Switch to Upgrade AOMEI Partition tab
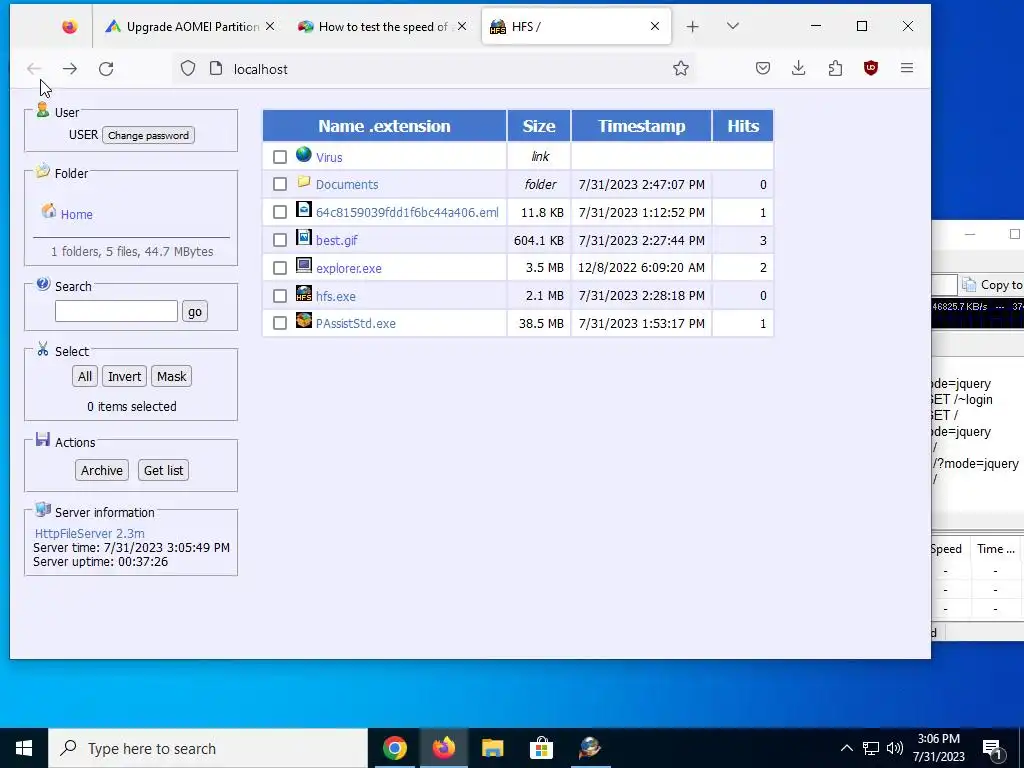 click(x=191, y=27)
